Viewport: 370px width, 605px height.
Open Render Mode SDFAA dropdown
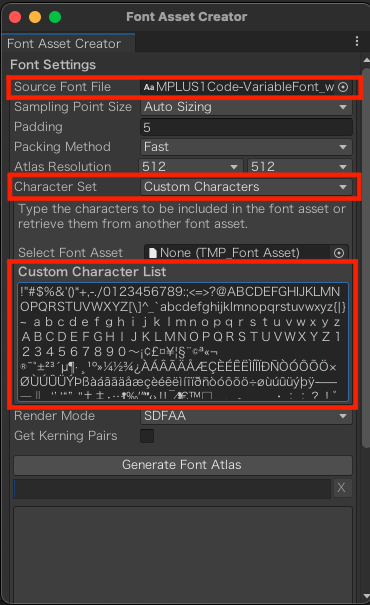[246, 416]
